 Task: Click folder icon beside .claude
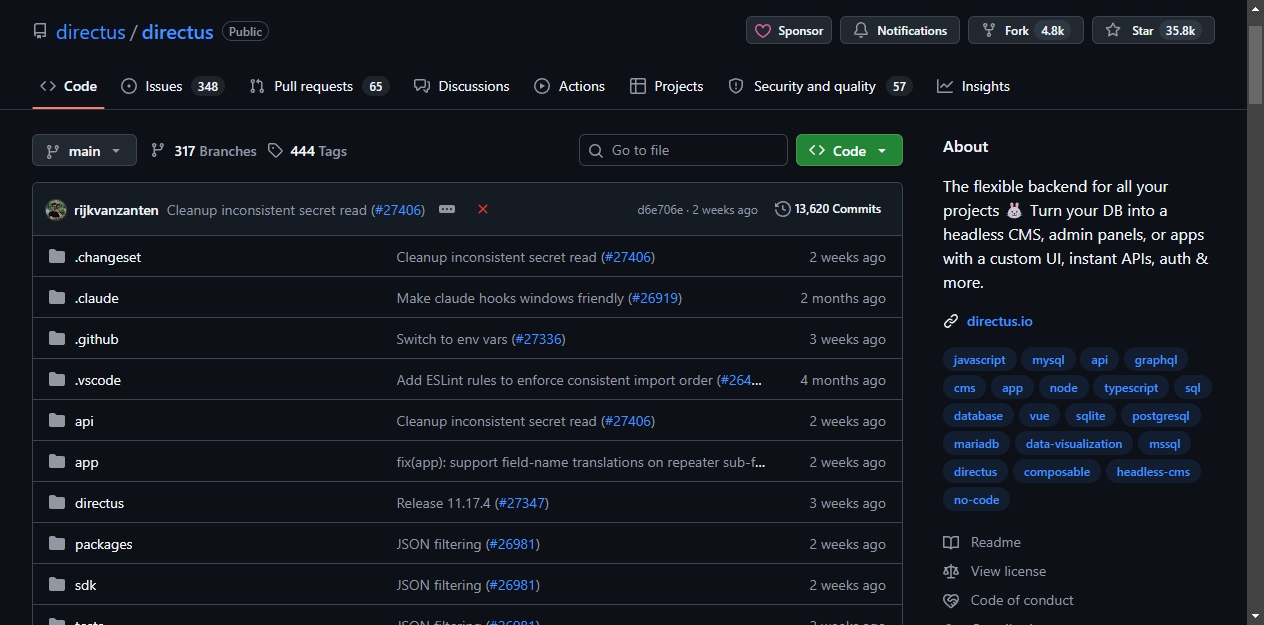click(57, 298)
